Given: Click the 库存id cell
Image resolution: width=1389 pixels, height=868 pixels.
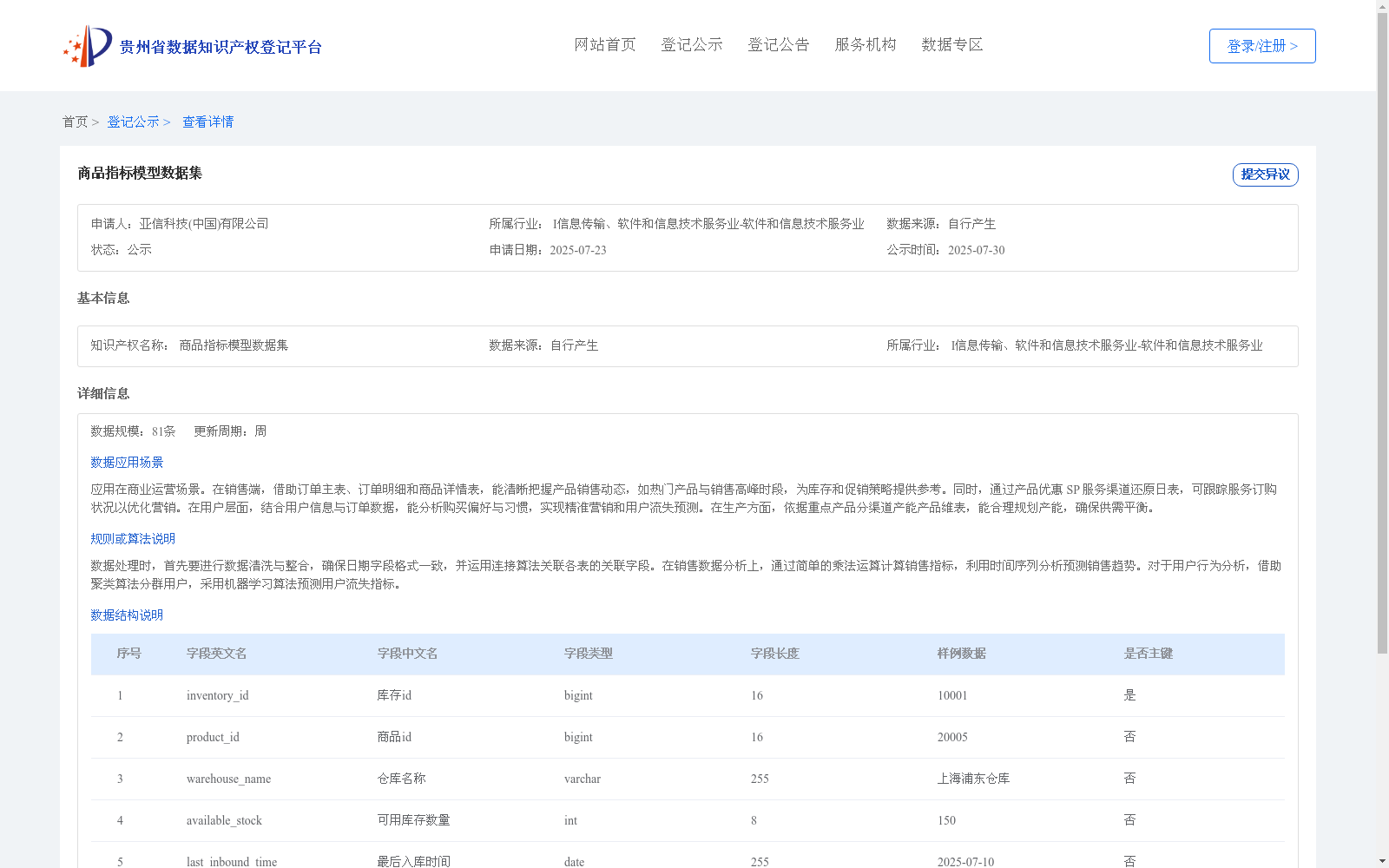Looking at the screenshot, I should (x=394, y=695).
